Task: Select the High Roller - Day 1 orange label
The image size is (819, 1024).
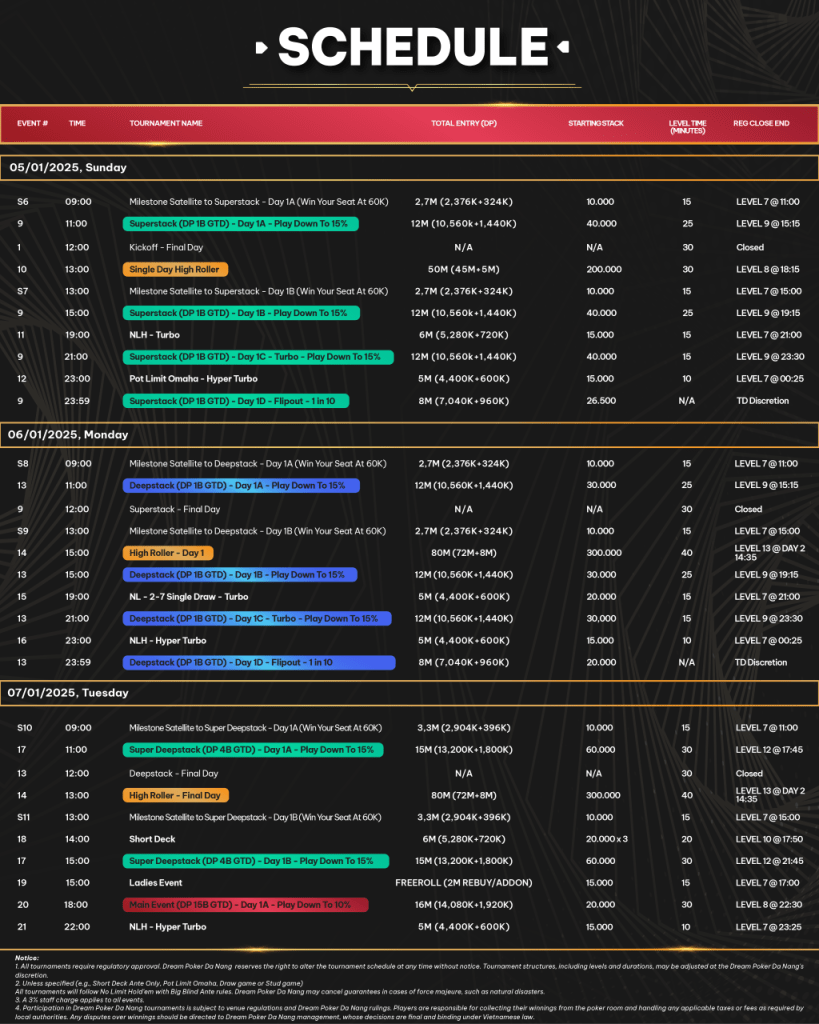Action: coord(168,552)
